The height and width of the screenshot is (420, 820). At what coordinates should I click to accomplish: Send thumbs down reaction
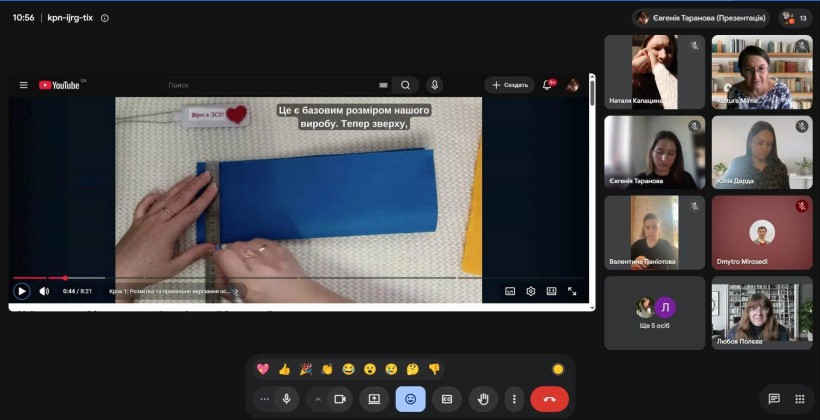click(x=434, y=369)
